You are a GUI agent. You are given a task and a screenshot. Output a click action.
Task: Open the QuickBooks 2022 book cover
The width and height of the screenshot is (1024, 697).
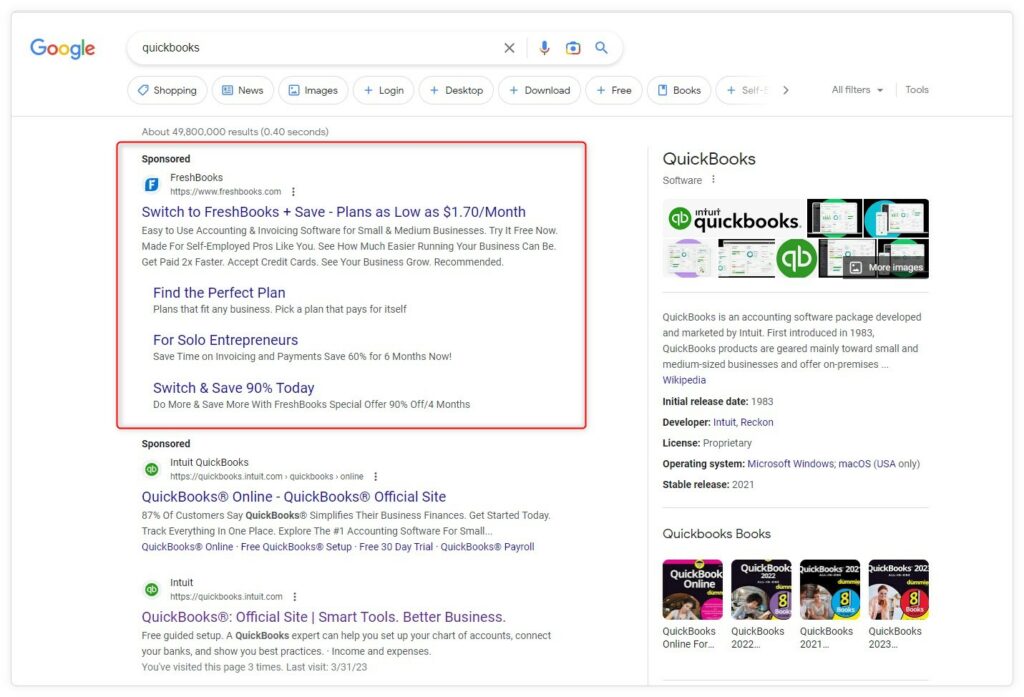[761, 589]
